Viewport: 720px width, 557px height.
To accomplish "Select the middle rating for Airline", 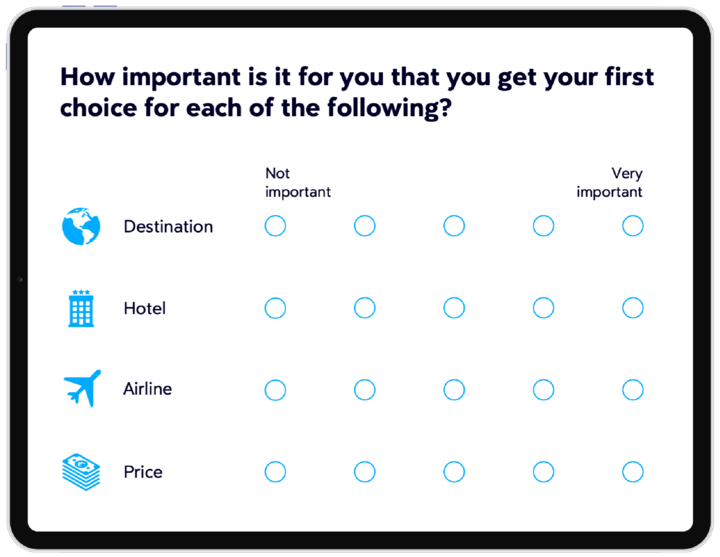I will (x=454, y=389).
